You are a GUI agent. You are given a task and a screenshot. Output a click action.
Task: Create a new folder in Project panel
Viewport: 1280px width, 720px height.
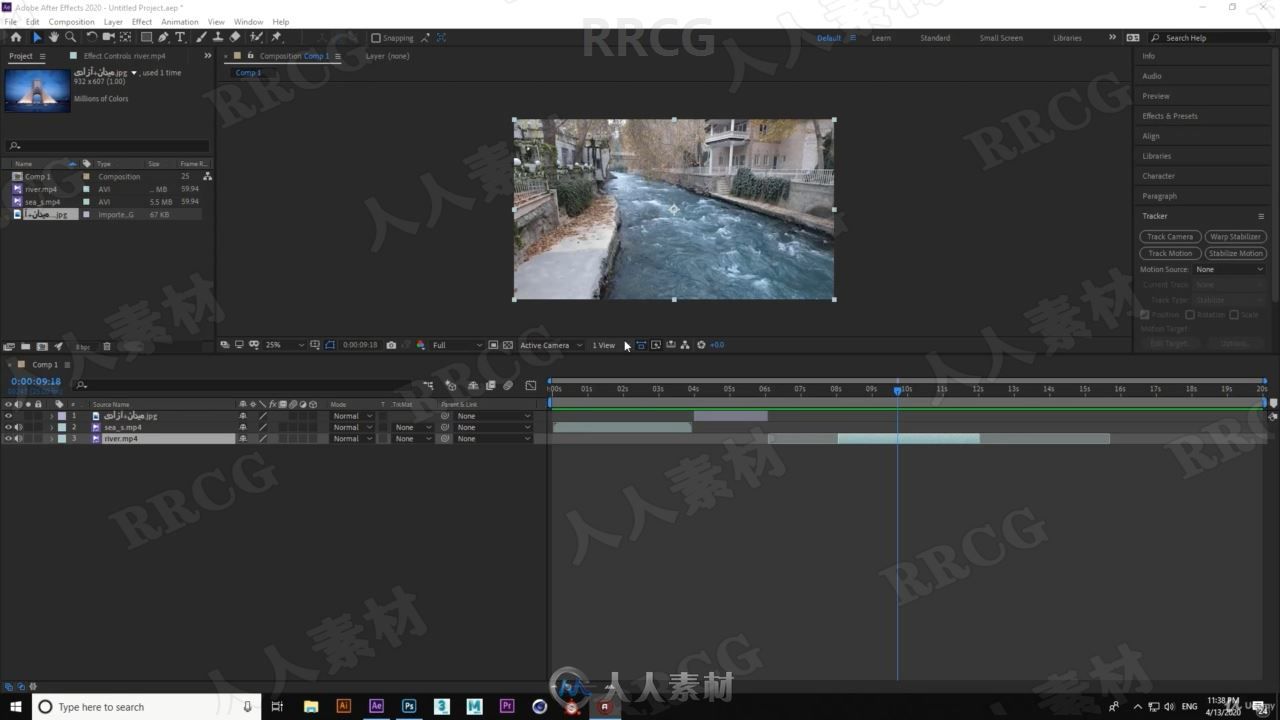26,347
